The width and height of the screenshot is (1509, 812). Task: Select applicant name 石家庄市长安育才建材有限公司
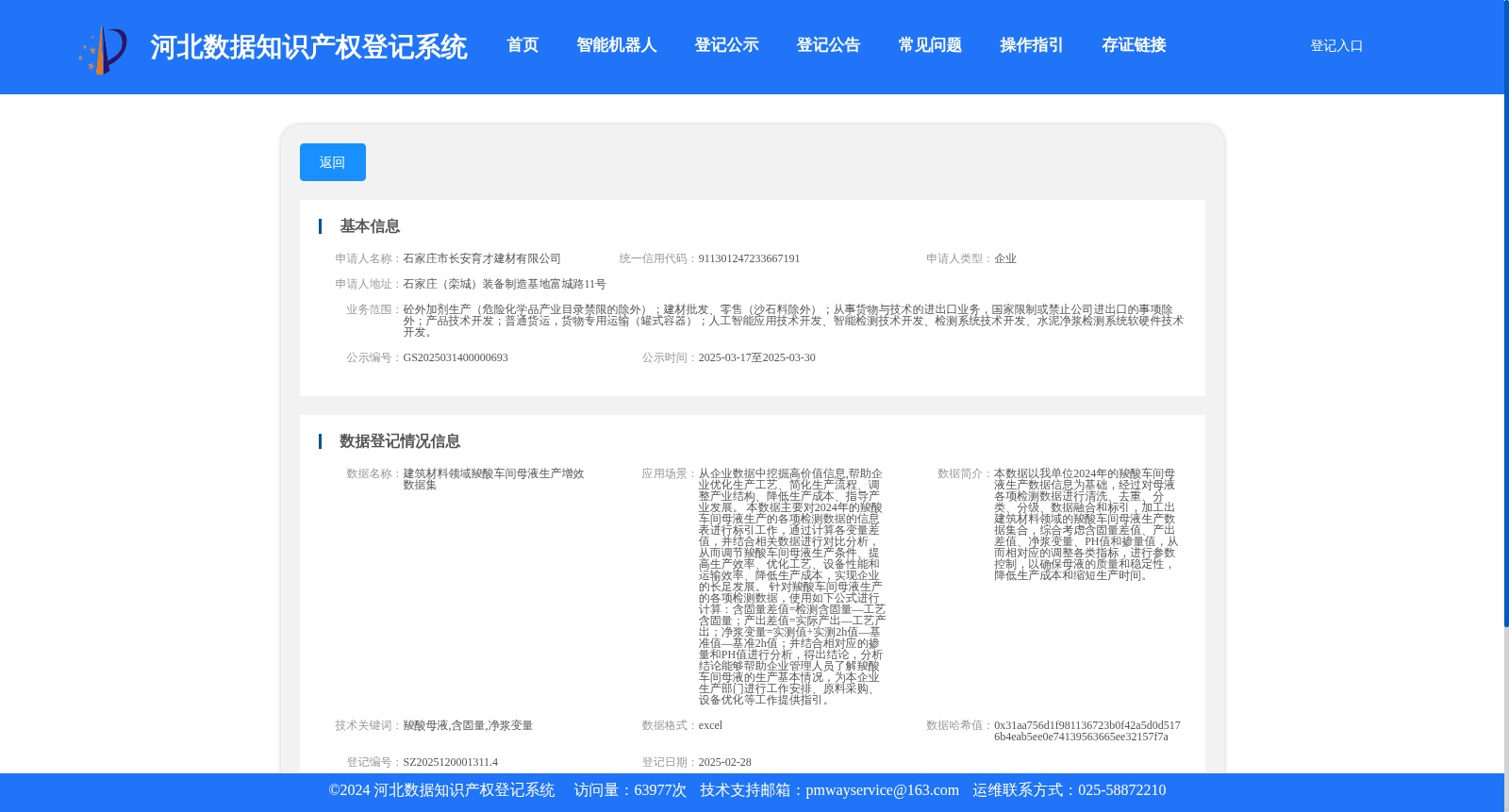point(482,258)
